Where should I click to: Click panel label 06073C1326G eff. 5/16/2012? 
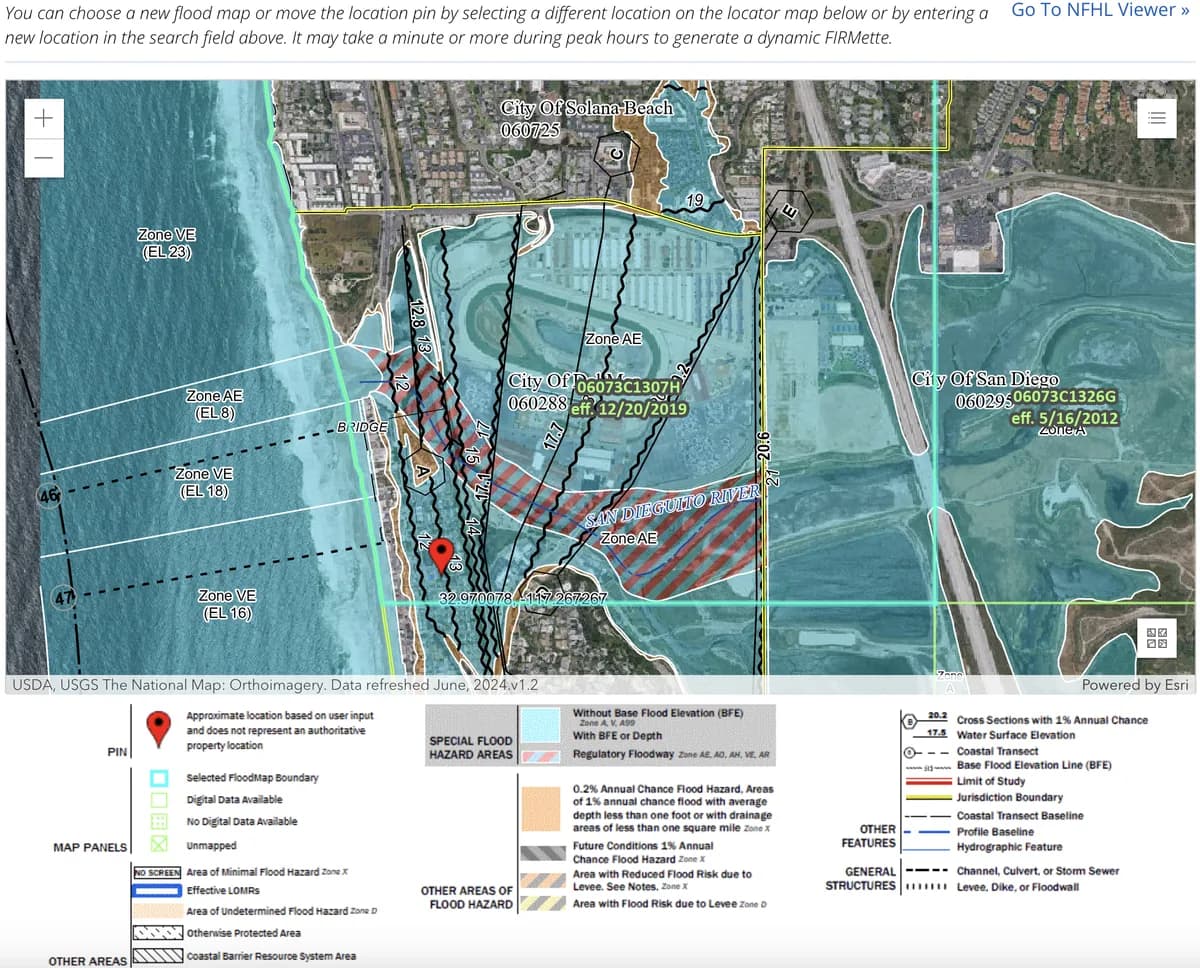(x=1064, y=408)
